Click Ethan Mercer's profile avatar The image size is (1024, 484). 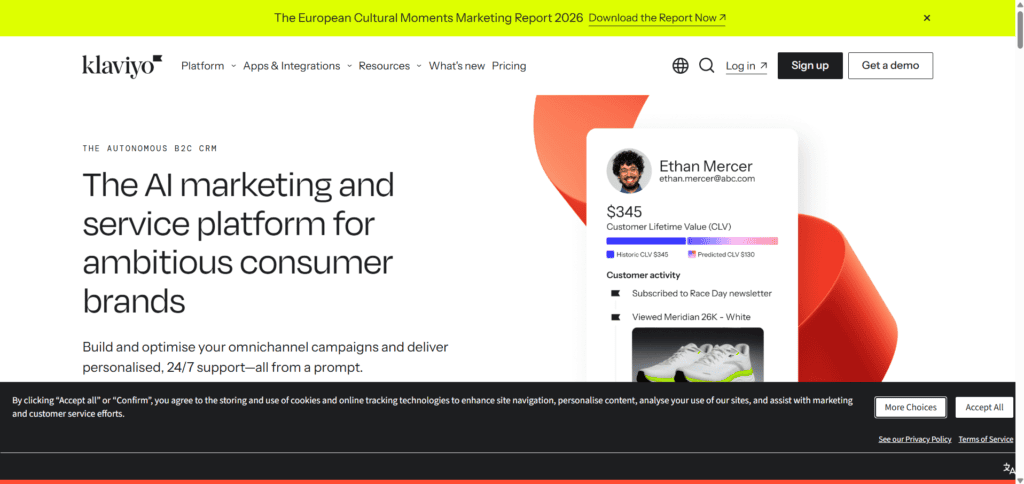629,171
